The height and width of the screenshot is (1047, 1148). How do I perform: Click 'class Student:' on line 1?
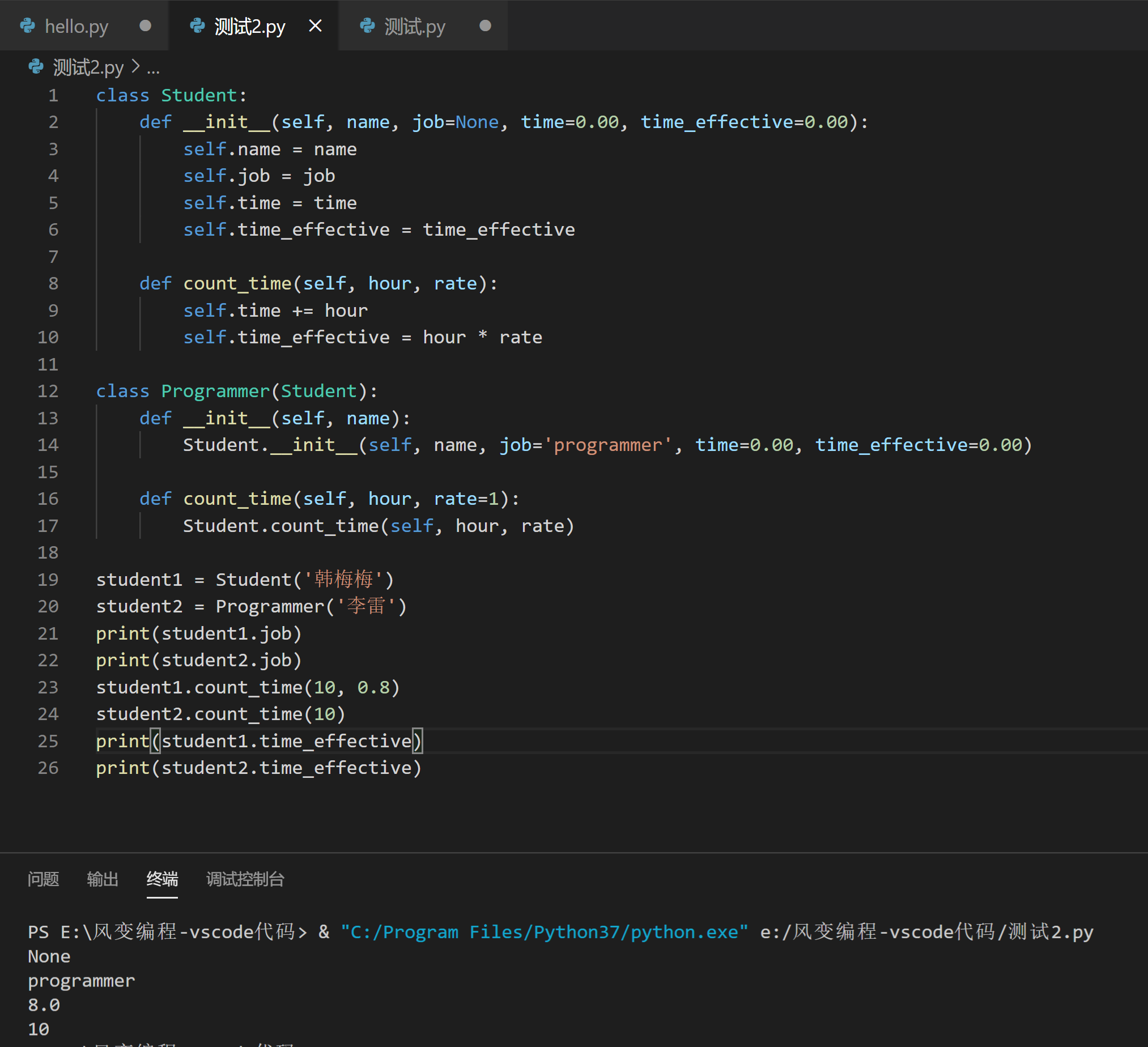pyautogui.click(x=171, y=95)
